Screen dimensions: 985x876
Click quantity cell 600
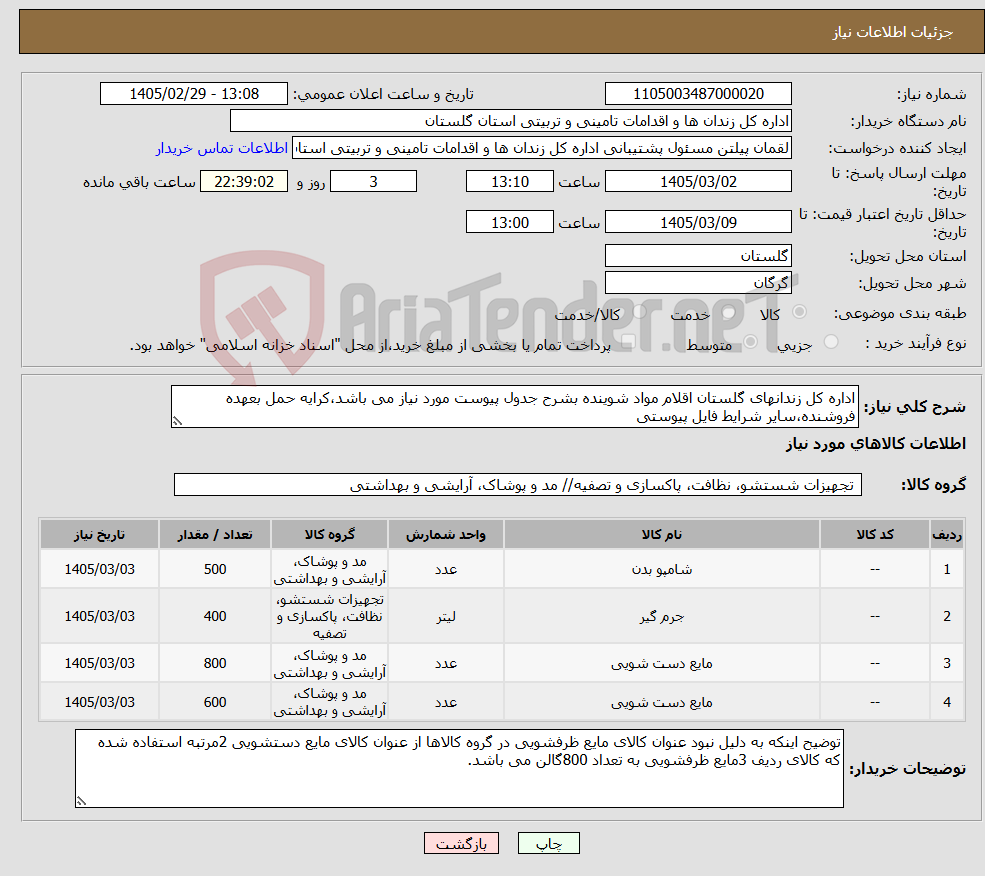click(215, 702)
